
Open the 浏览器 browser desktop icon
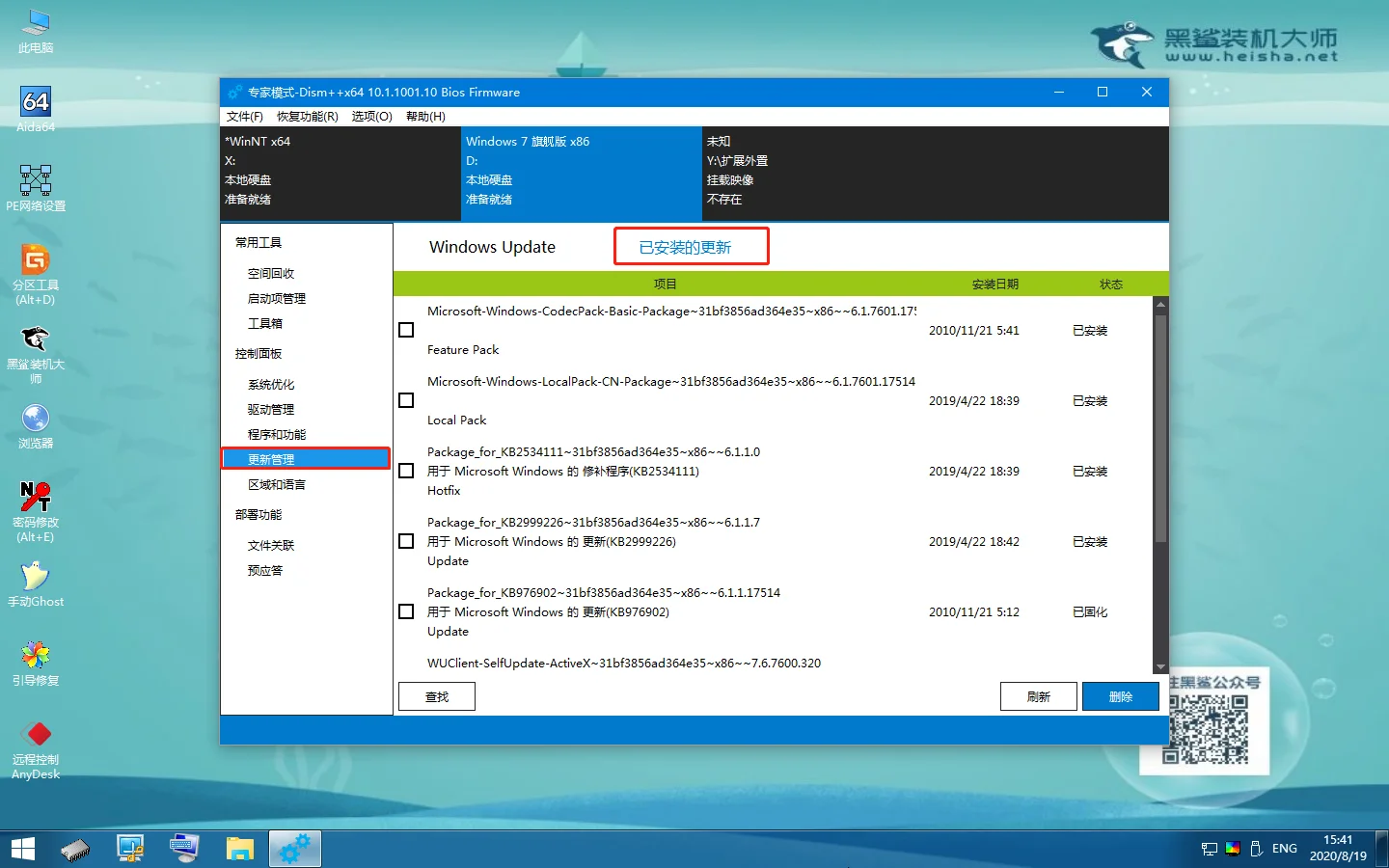coord(36,419)
